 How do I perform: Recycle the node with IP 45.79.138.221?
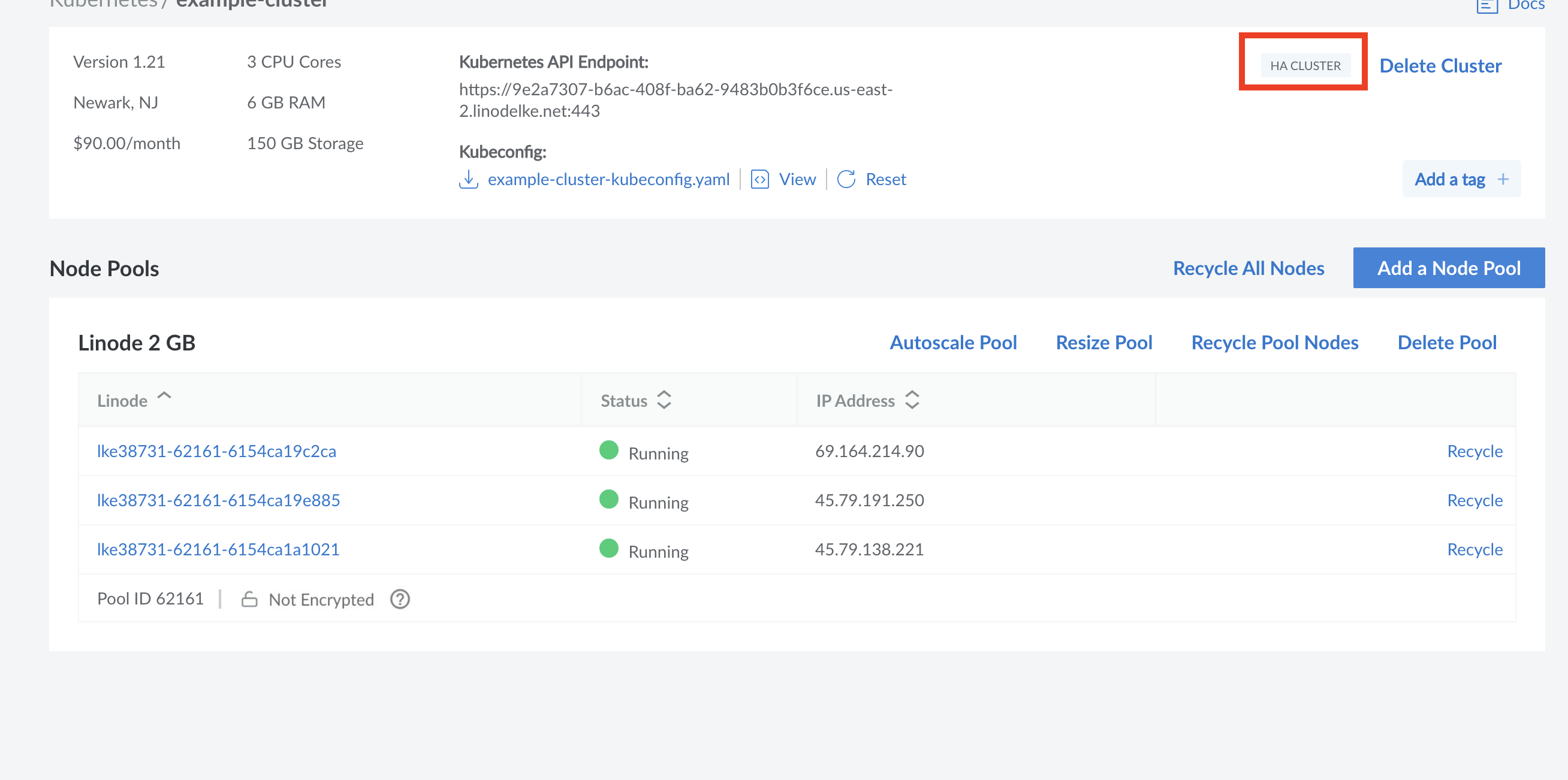1474,549
